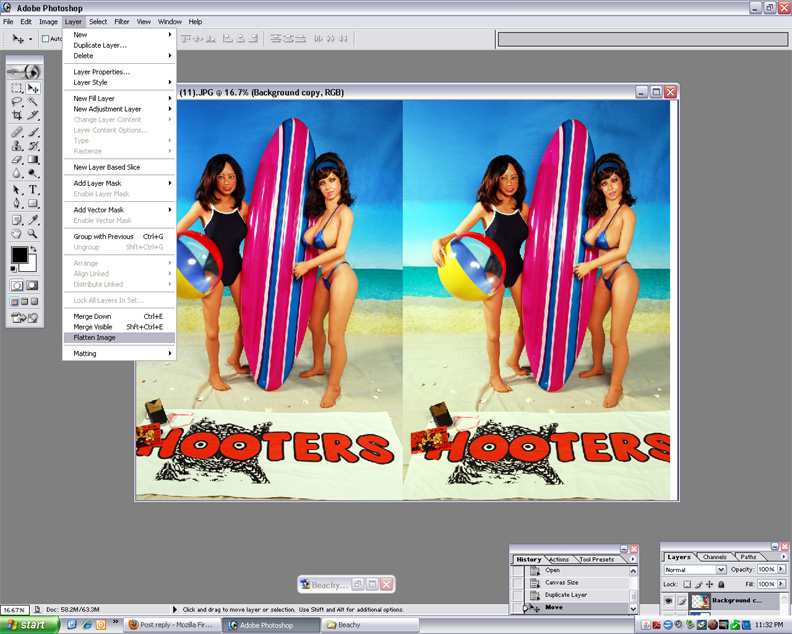
Task: Click the foreground color swatch
Action: [19, 256]
